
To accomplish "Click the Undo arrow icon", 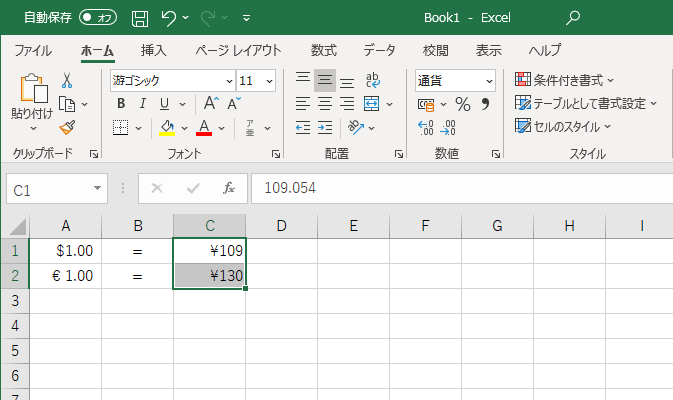I will coord(168,18).
